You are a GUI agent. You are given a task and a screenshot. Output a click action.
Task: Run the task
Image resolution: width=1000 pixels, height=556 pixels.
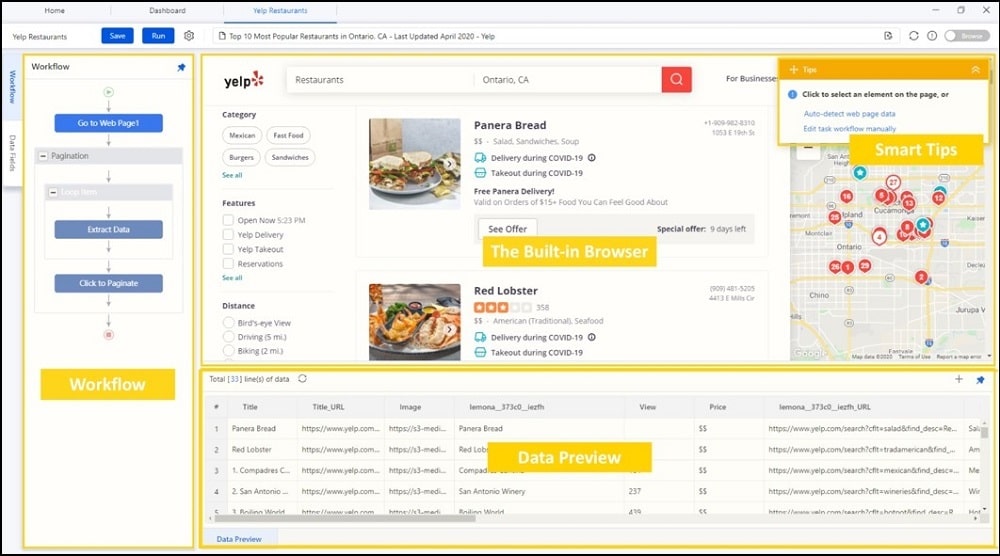[158, 36]
